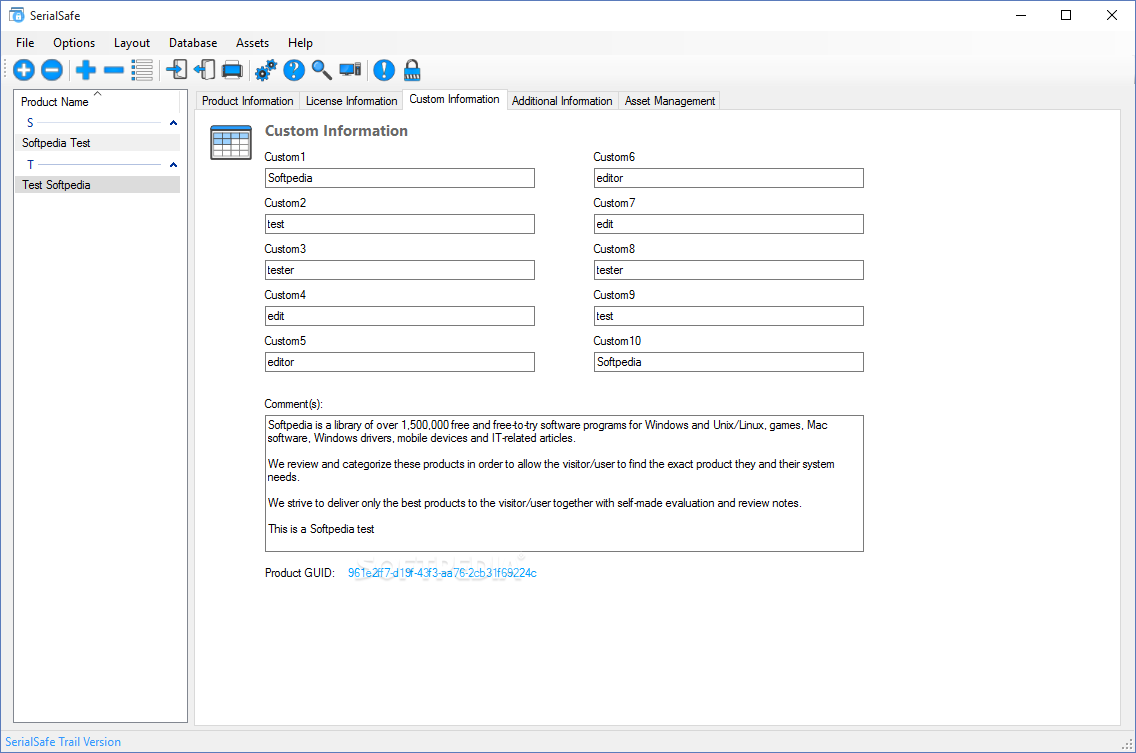Click the Product GUID: label

tap(300, 573)
